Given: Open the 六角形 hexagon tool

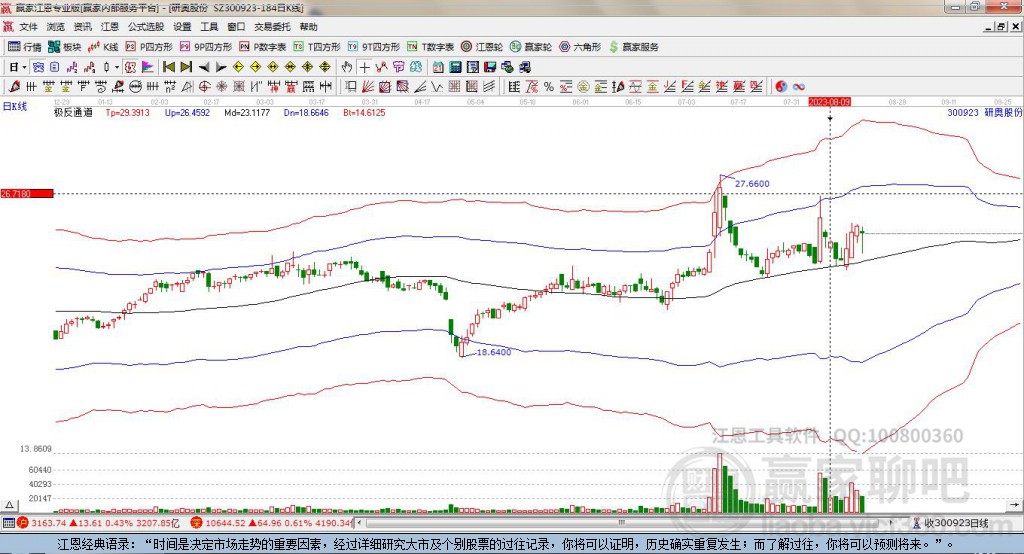Looking at the screenshot, I should [x=579, y=47].
